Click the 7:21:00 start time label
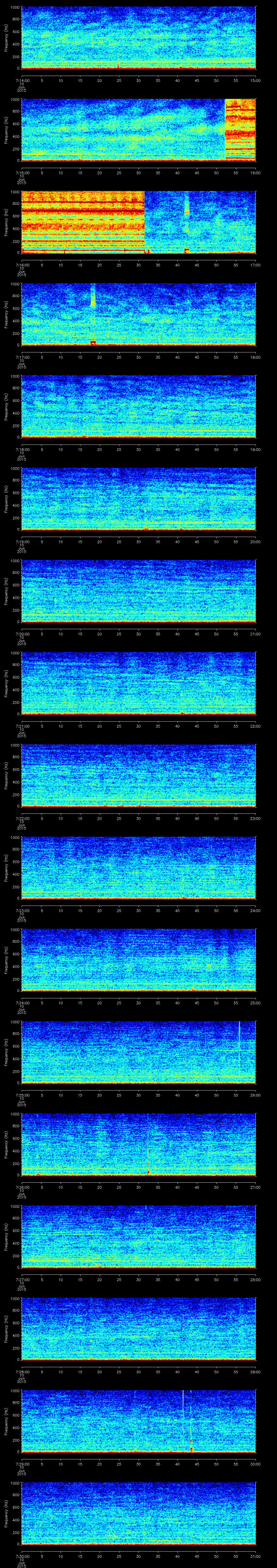This screenshot has height=1568, width=277. click(21, 726)
